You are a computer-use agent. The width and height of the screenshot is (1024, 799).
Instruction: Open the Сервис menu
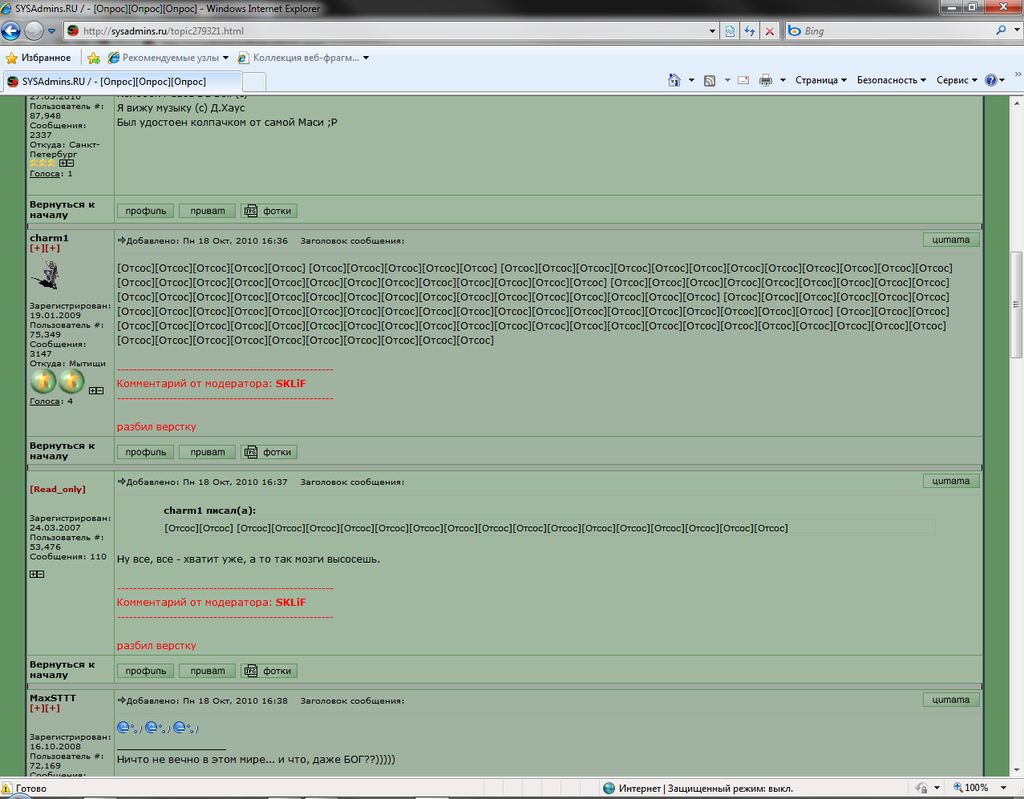click(957, 80)
